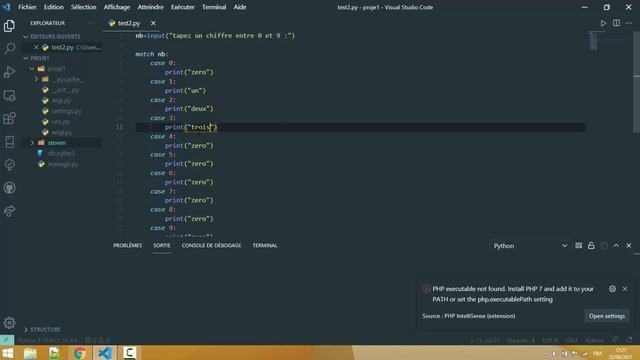Open the GitHub view icon
Viewport: 640px width, 360px height.
pos(9,188)
